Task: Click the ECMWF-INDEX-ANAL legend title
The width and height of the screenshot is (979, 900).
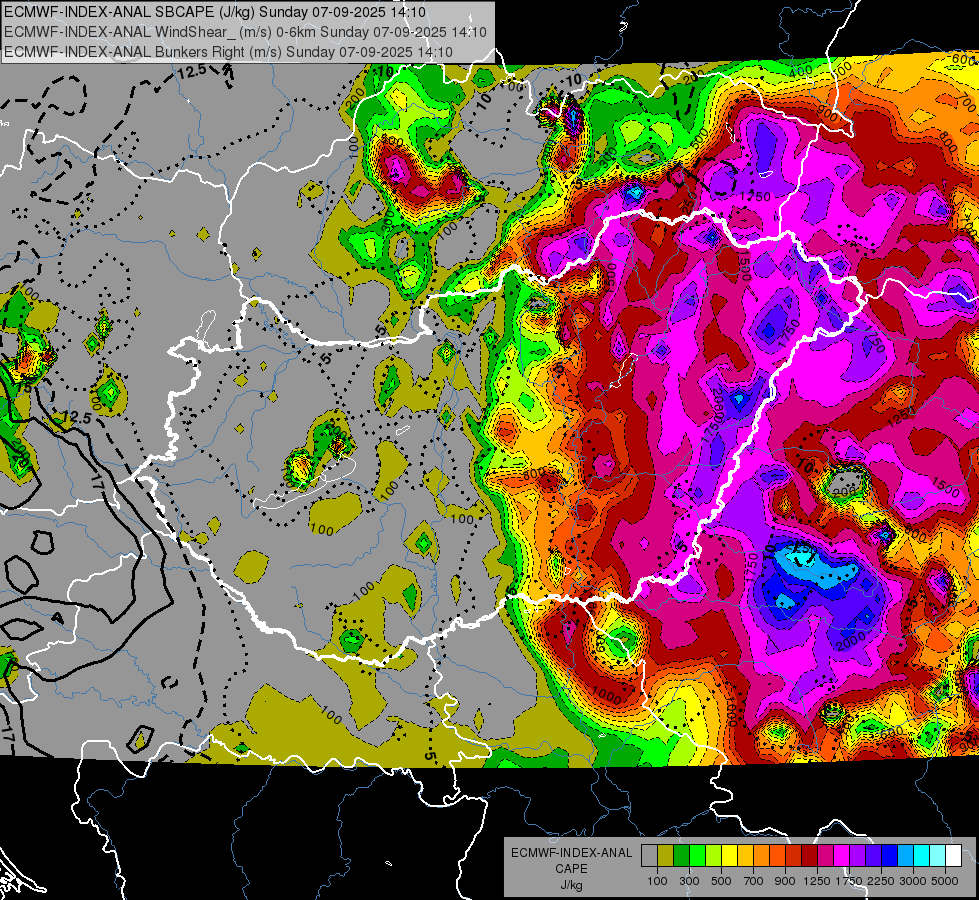Action: pos(571,853)
